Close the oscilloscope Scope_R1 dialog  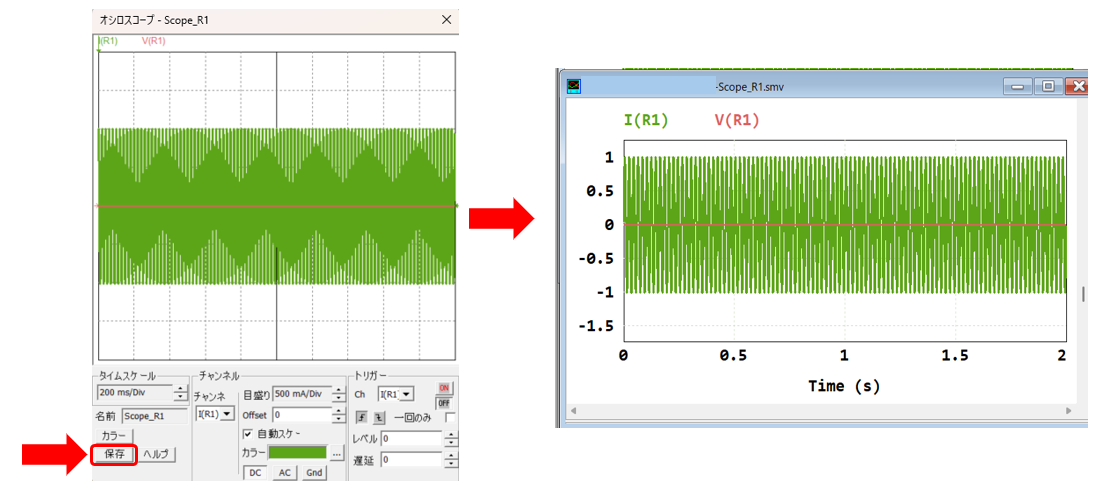tap(446, 19)
